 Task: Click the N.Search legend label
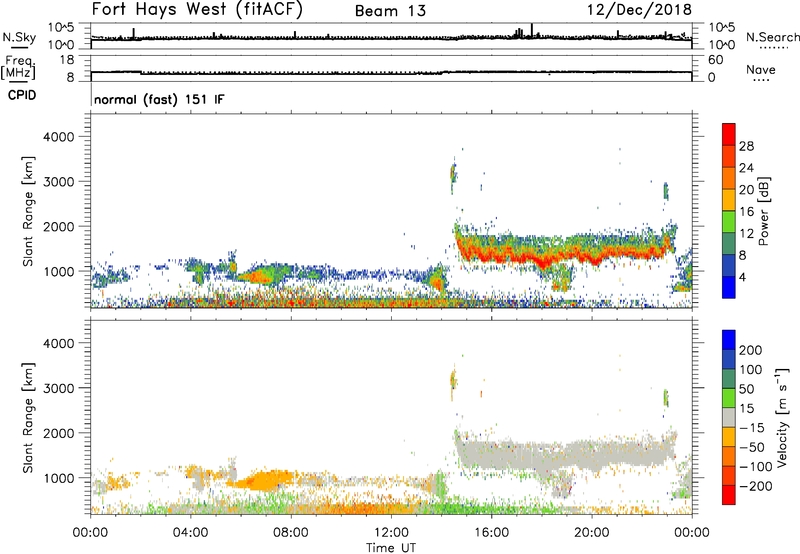tap(772, 37)
